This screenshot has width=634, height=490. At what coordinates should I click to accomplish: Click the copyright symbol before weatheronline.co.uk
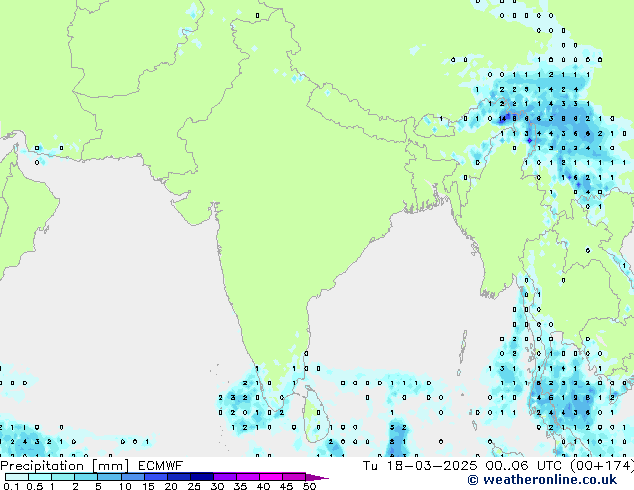tap(473, 480)
